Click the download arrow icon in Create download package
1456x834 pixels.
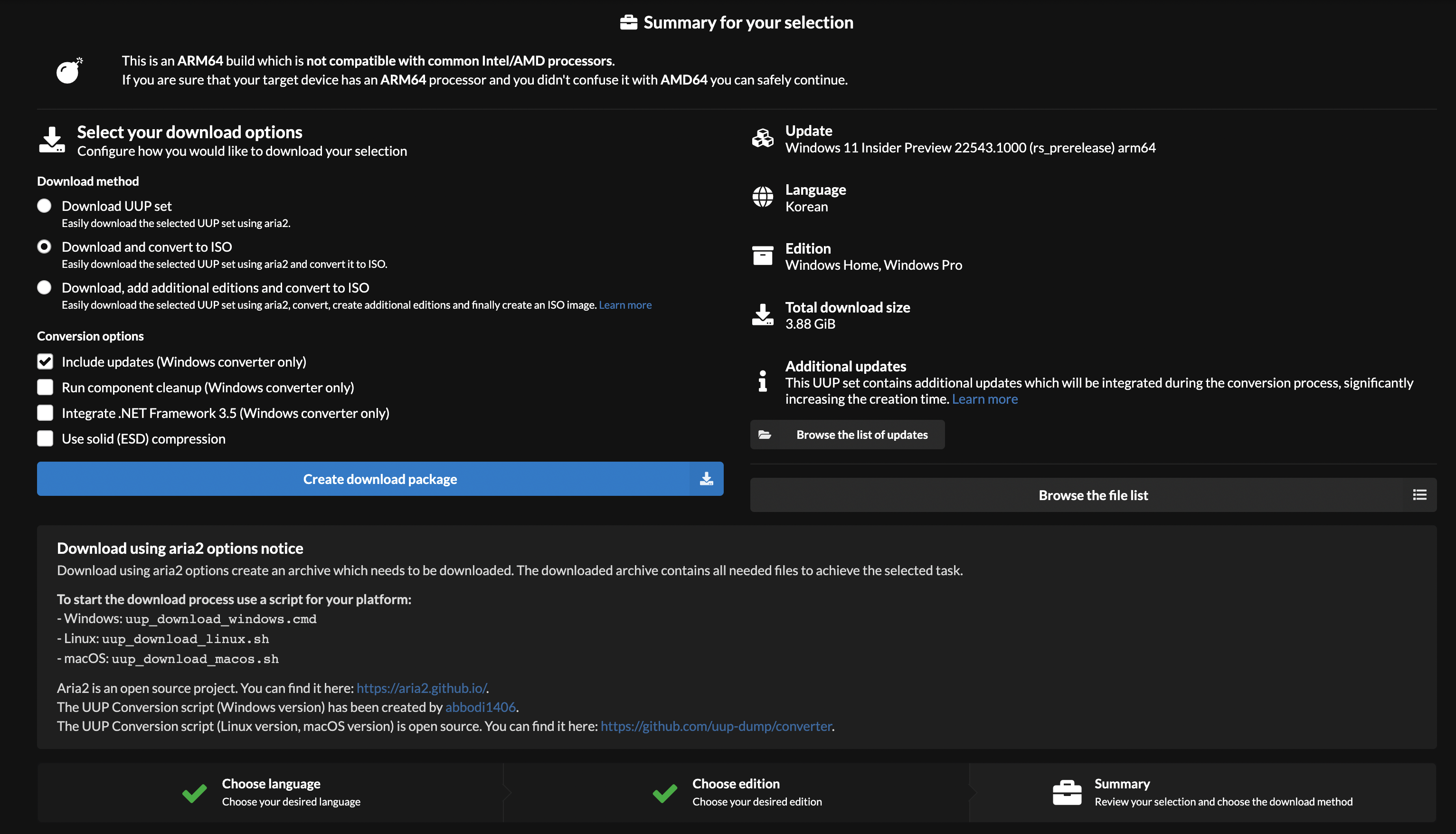[706, 479]
